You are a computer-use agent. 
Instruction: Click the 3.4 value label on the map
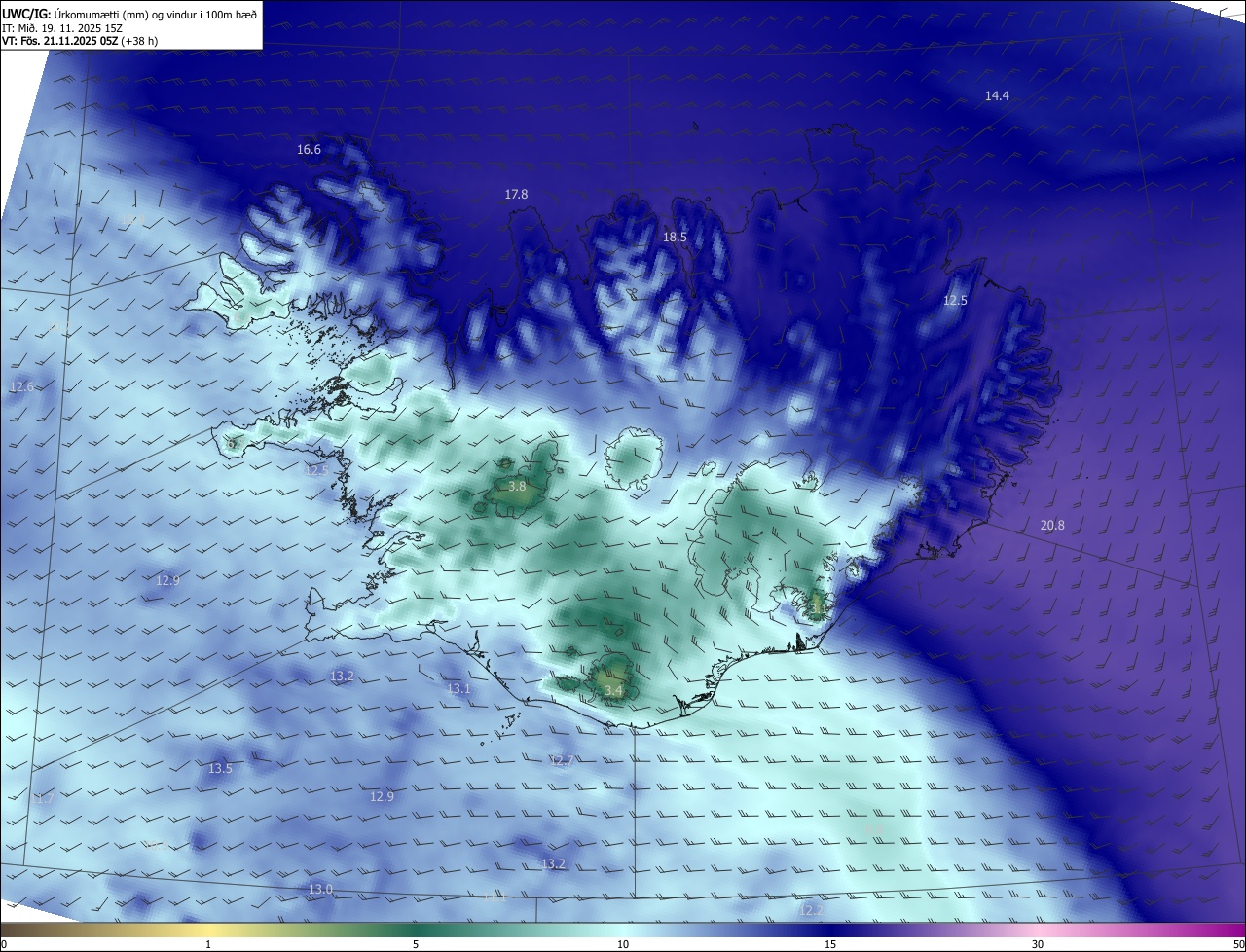point(613,691)
